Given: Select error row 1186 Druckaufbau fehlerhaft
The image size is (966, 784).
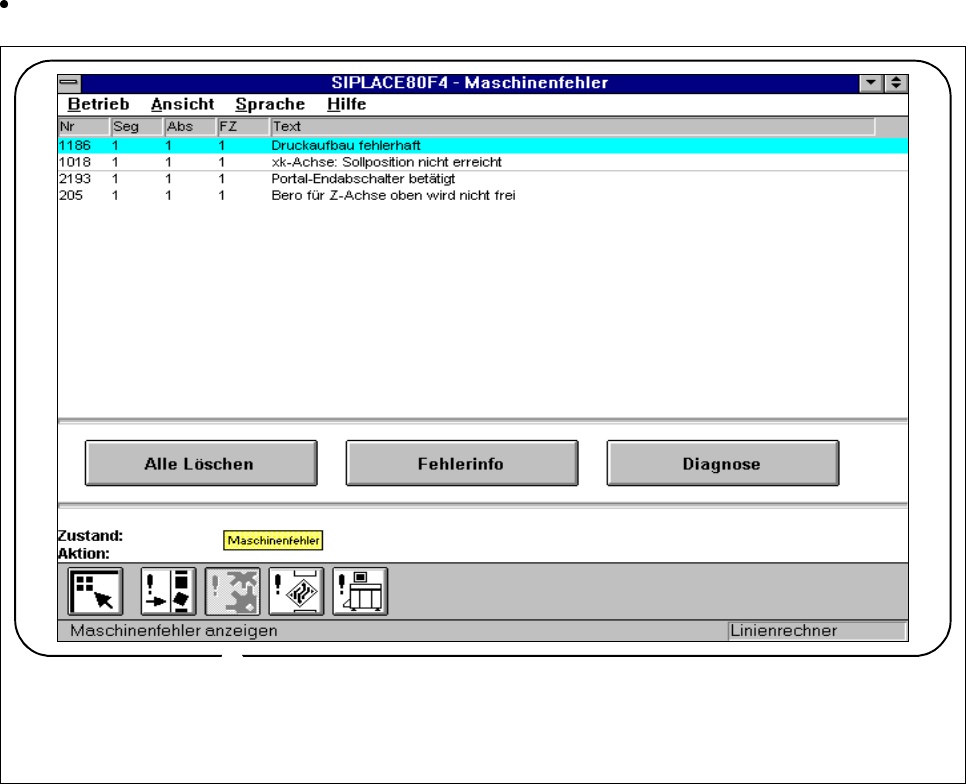Looking at the screenshot, I should [x=483, y=146].
